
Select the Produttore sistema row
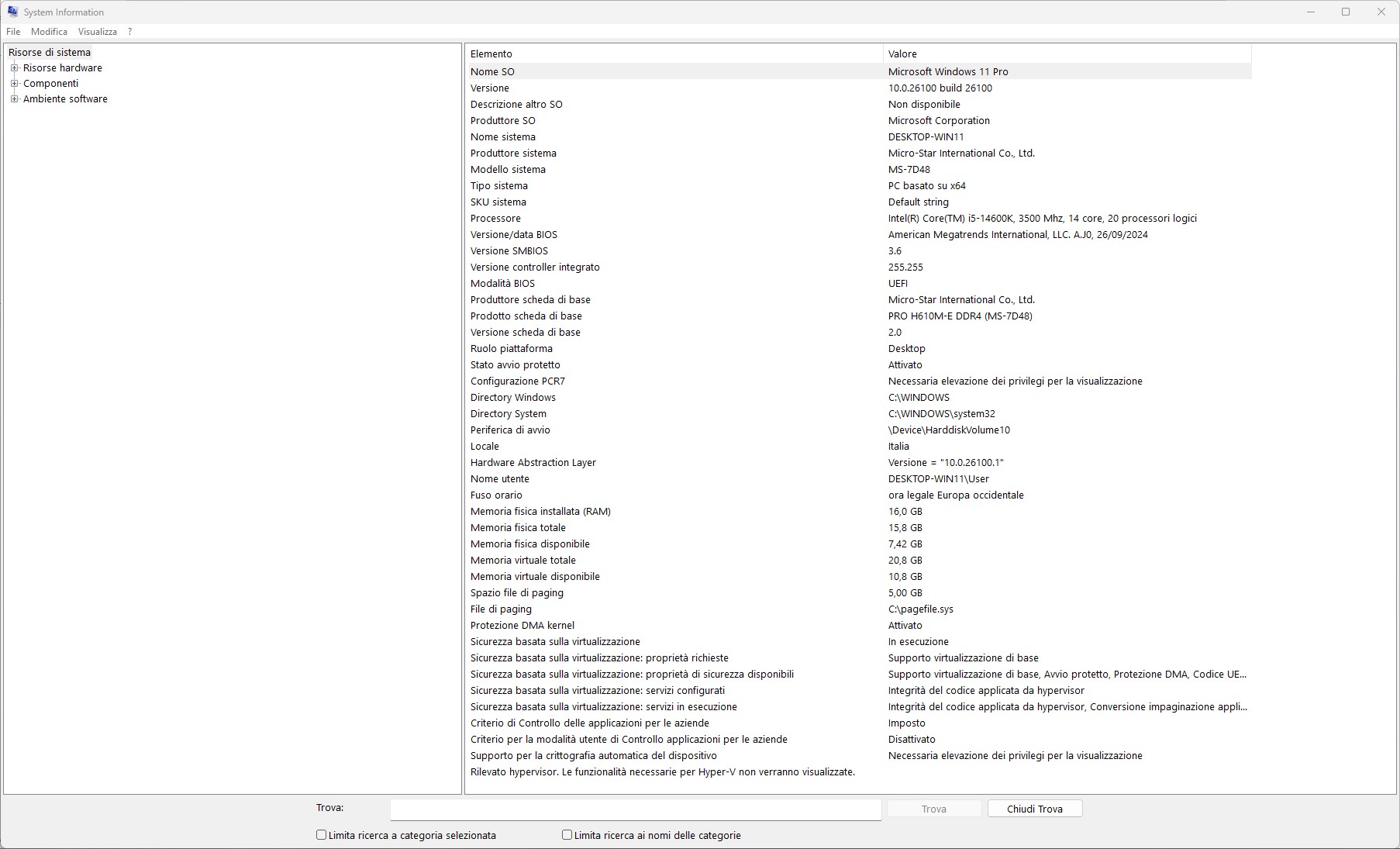click(859, 153)
